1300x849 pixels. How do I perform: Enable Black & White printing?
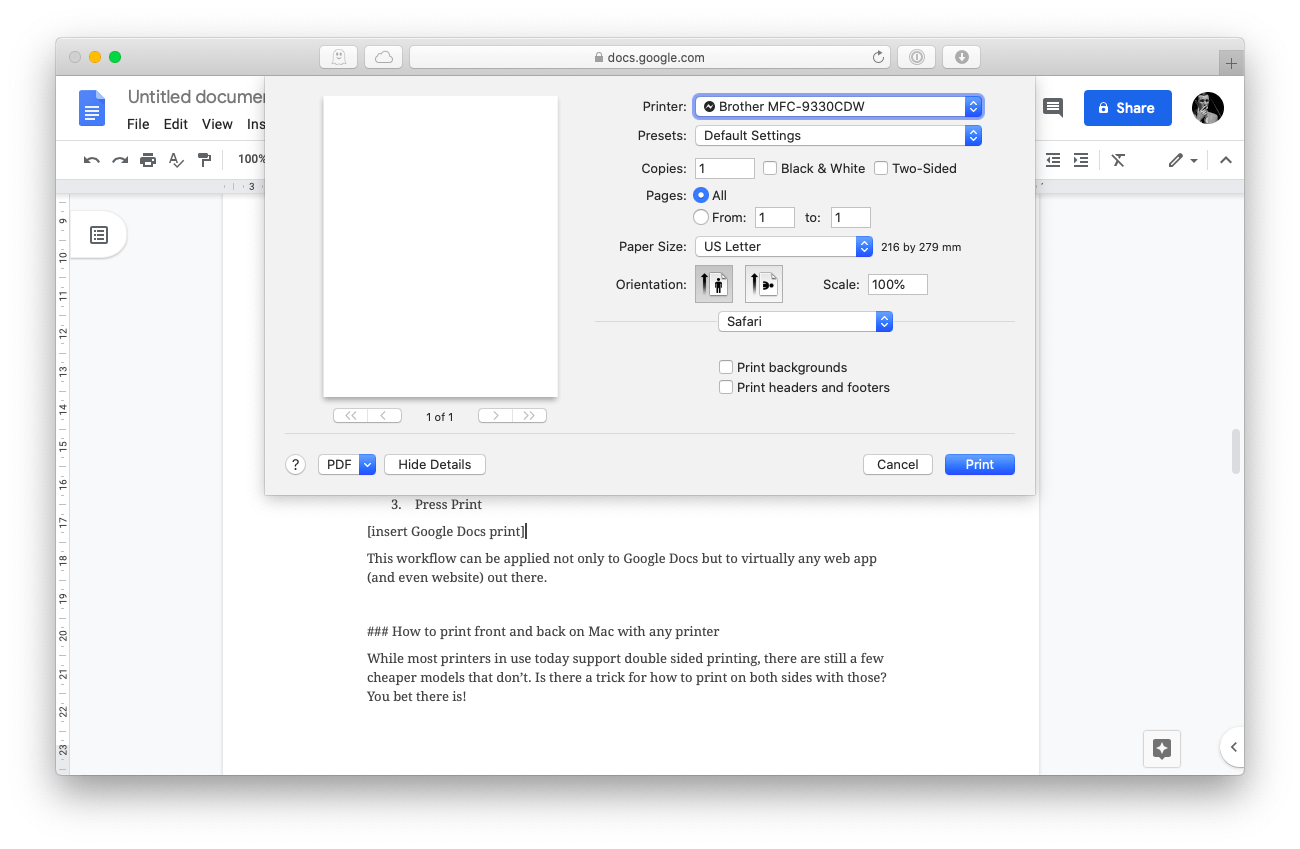coord(770,168)
